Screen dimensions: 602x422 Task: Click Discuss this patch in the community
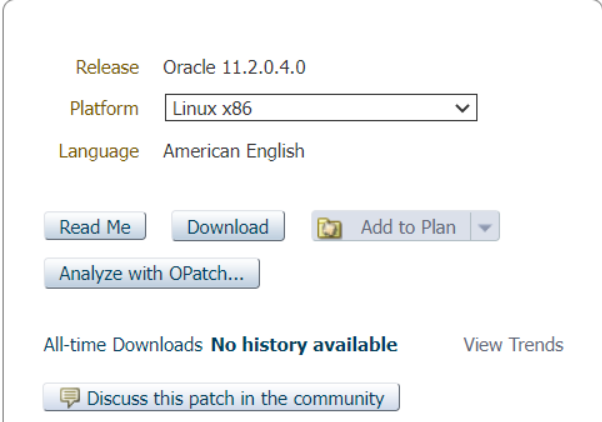click(x=234, y=398)
